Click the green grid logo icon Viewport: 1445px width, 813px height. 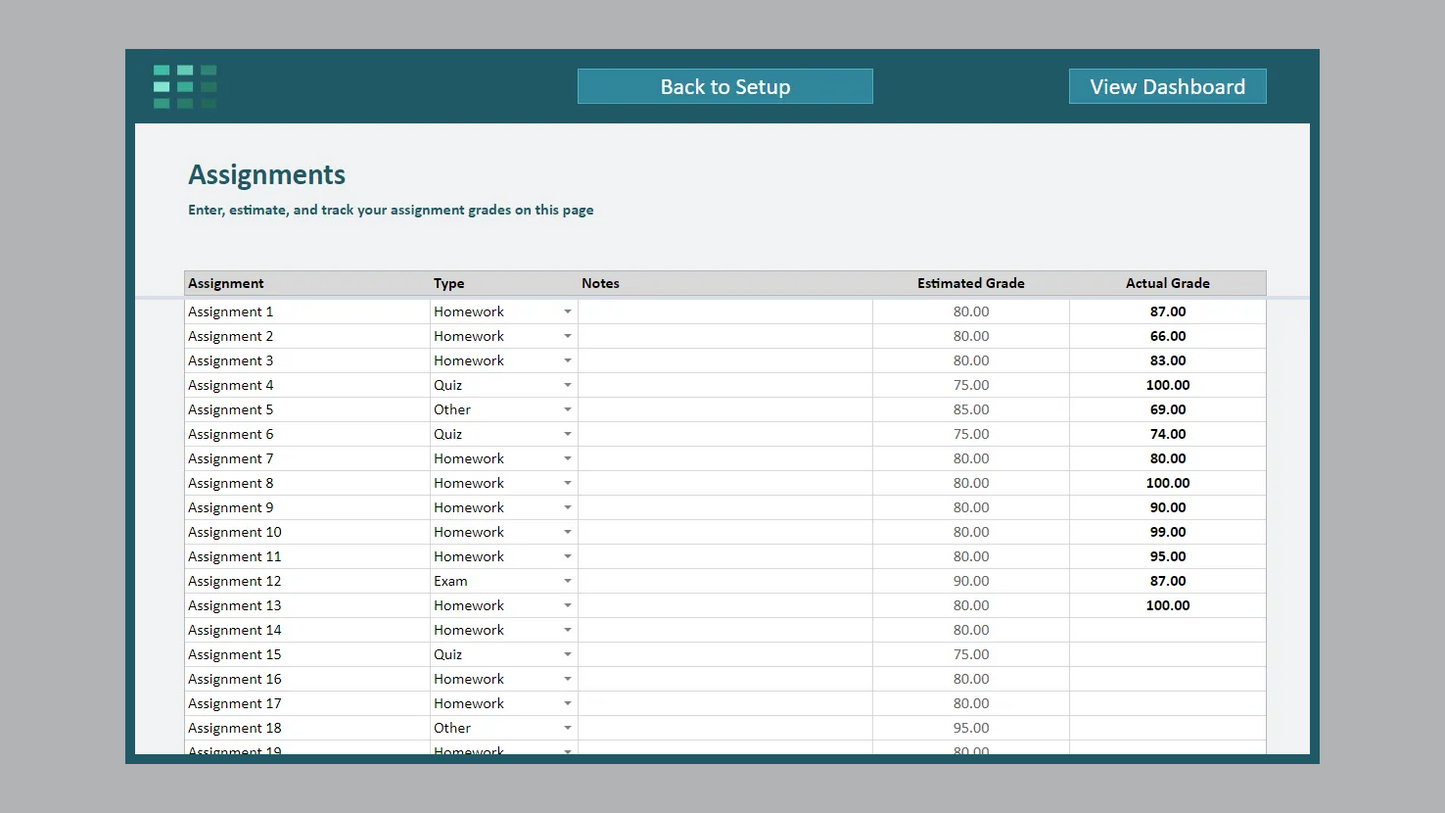tap(185, 87)
